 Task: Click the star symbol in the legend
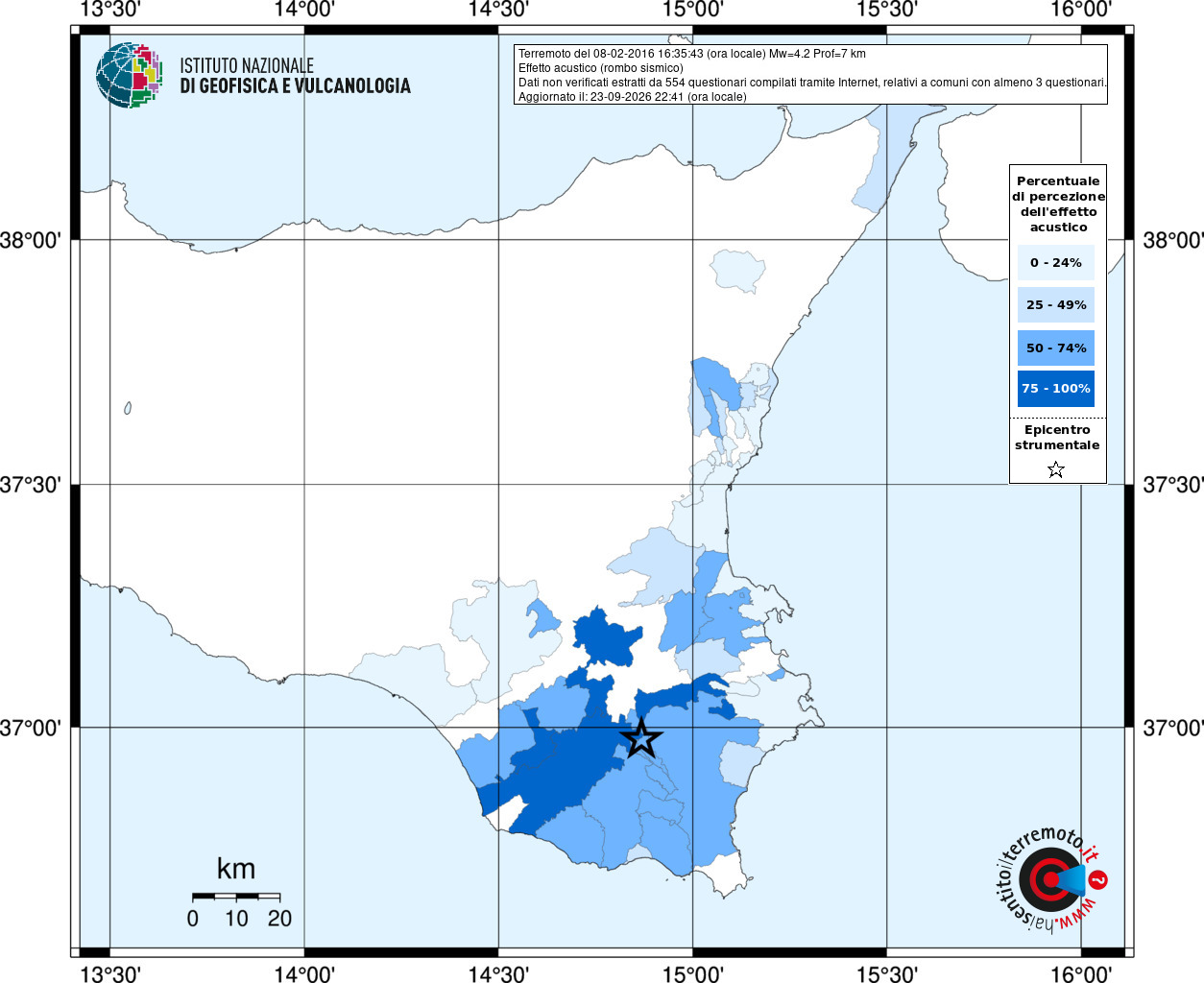[x=1056, y=469]
